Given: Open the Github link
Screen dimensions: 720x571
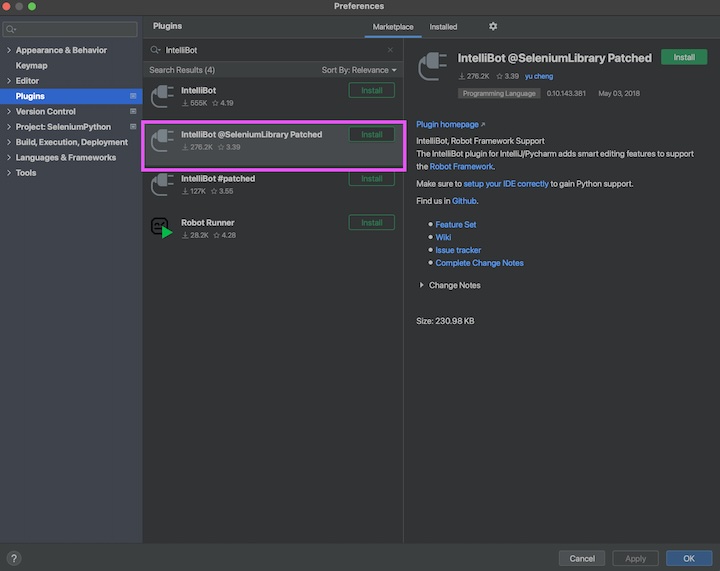Looking at the screenshot, I should coord(464,201).
